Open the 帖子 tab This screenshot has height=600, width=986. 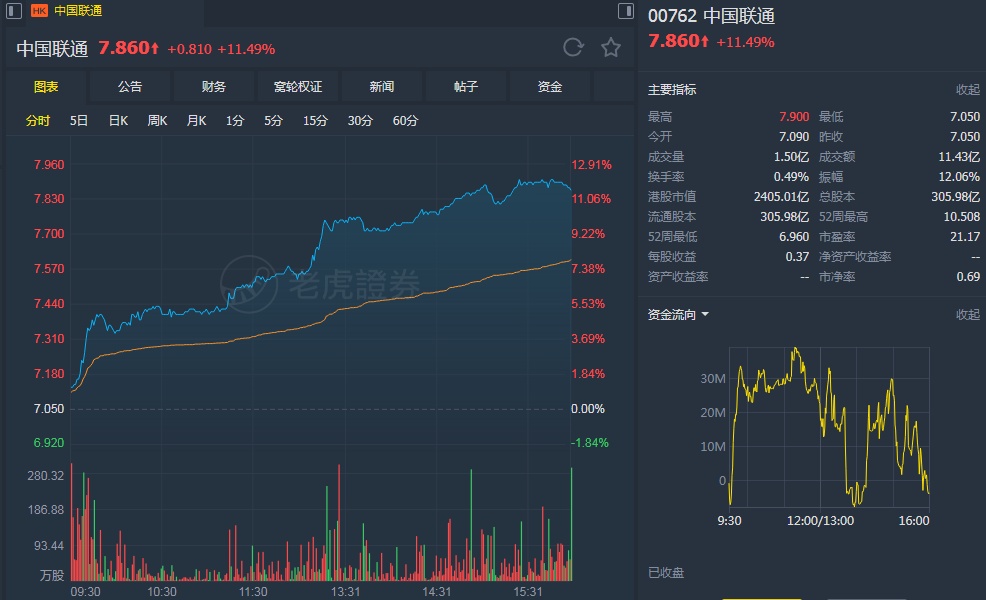tap(465, 87)
